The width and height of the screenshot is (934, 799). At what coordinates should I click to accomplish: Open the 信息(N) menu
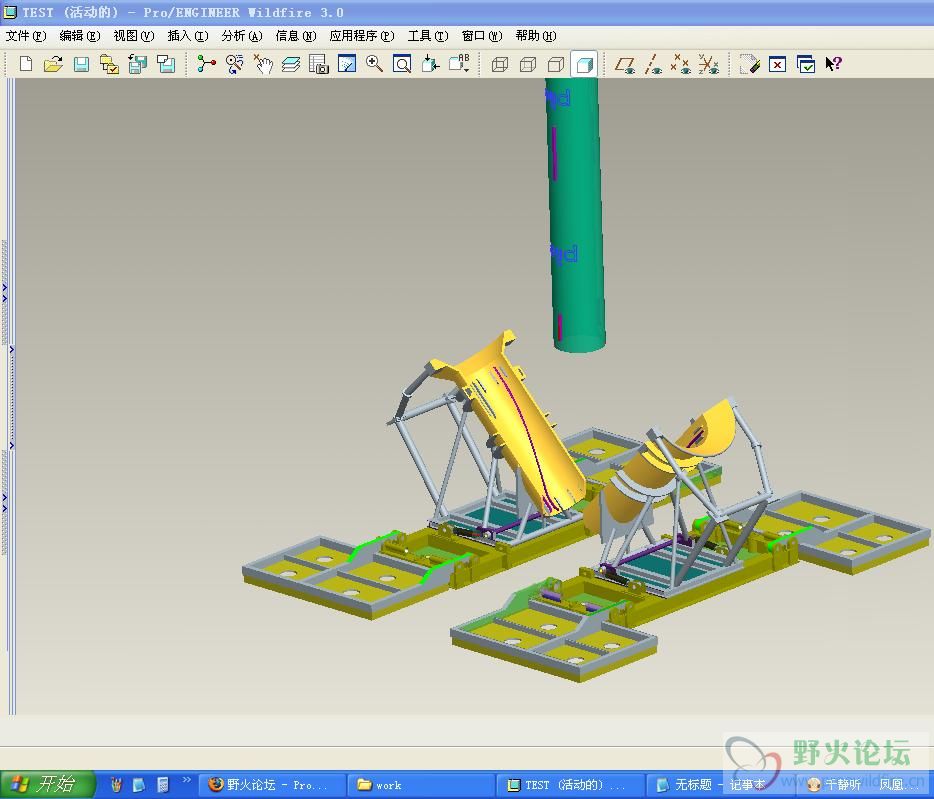[296, 36]
